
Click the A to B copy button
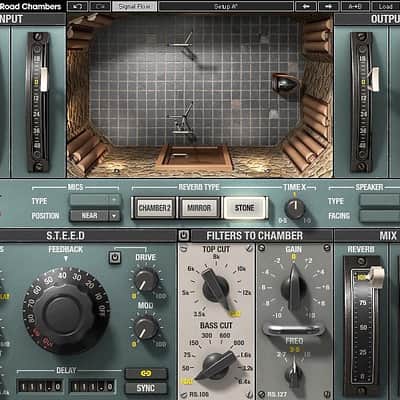tap(355, 6)
